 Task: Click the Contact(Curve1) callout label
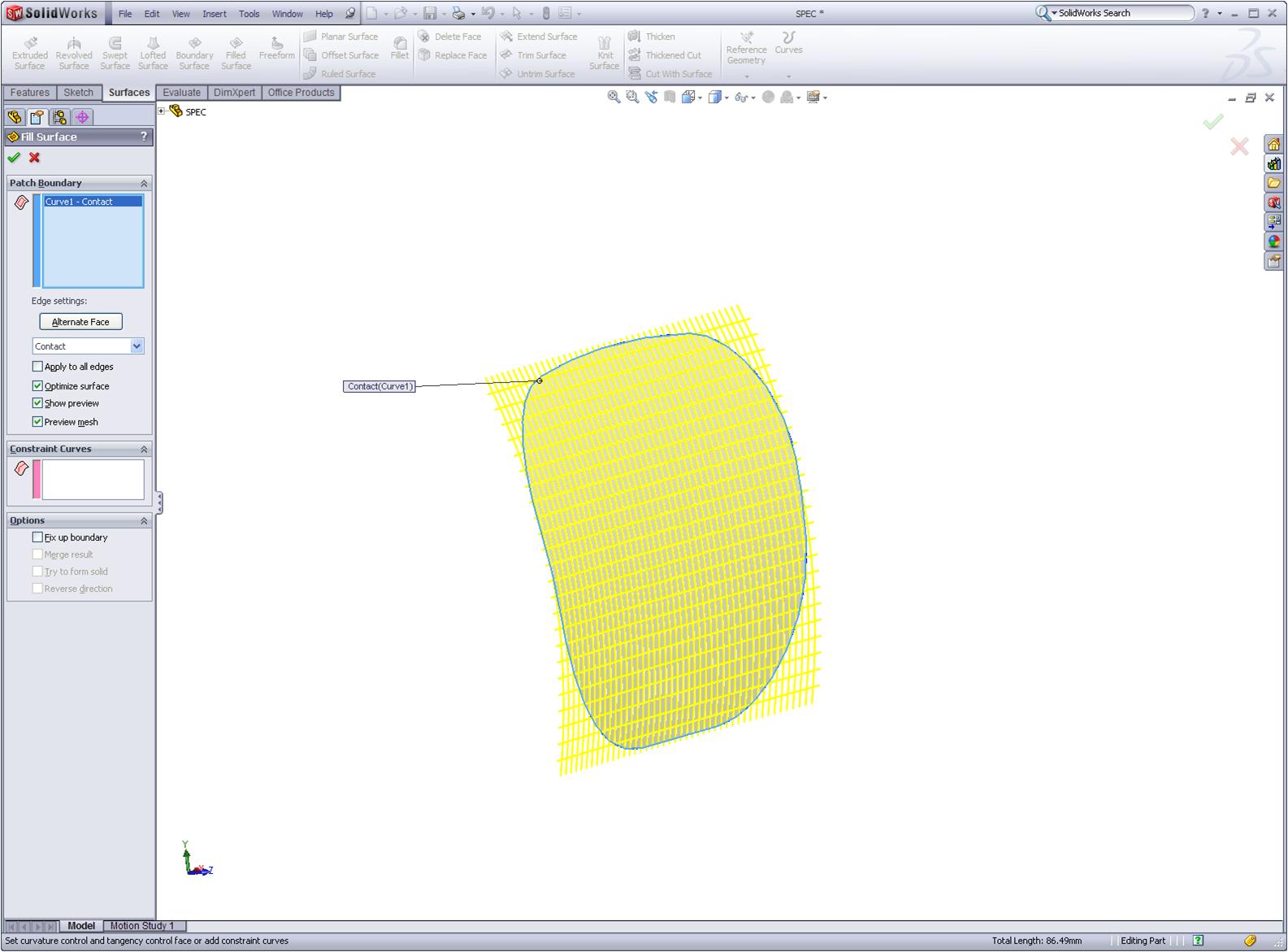point(379,386)
